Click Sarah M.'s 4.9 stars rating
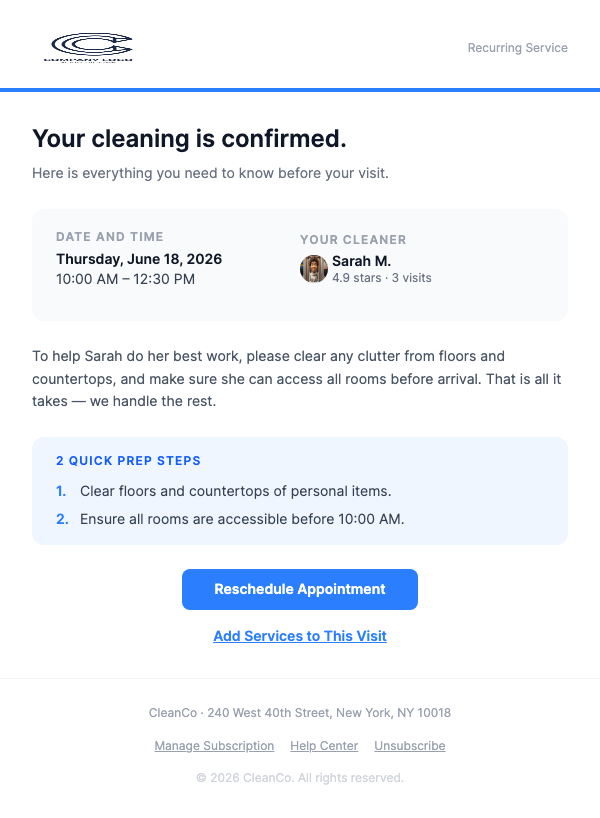 click(359, 278)
